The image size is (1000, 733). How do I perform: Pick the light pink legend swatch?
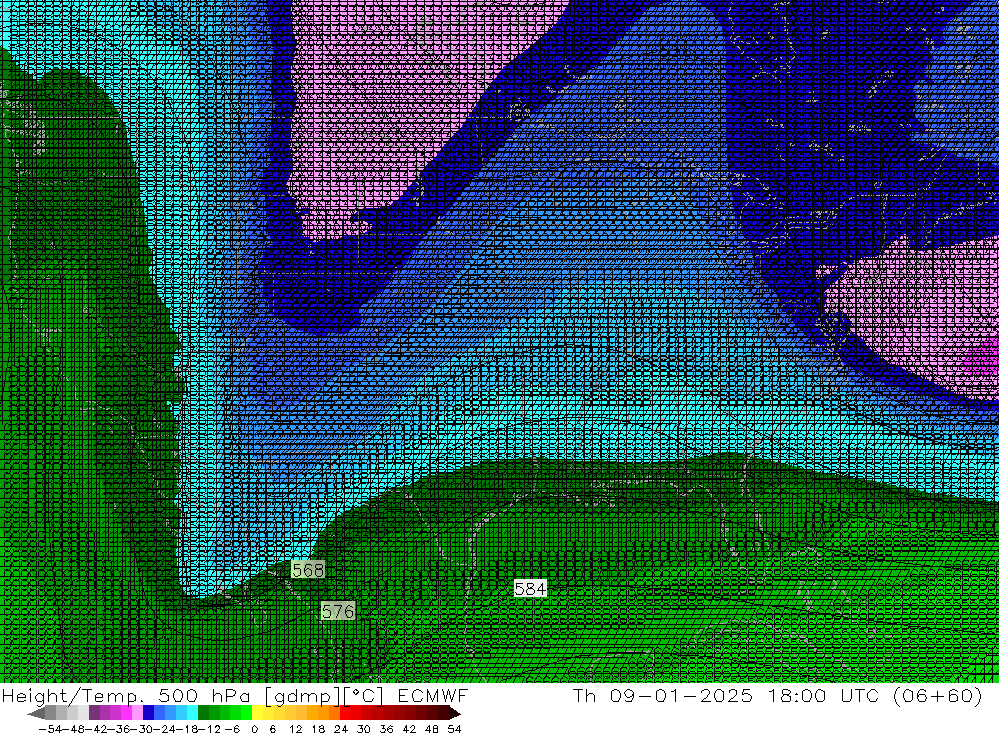click(137, 713)
